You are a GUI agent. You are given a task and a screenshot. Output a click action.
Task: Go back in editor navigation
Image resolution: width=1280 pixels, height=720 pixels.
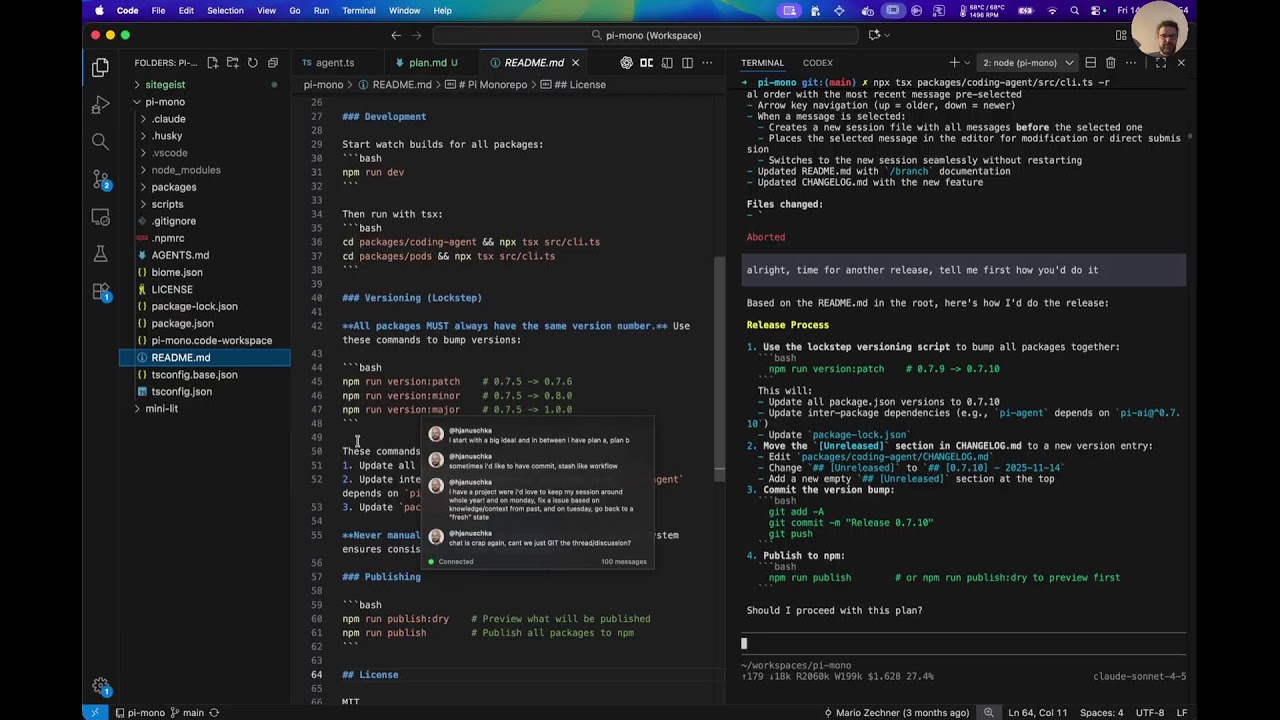(396, 35)
